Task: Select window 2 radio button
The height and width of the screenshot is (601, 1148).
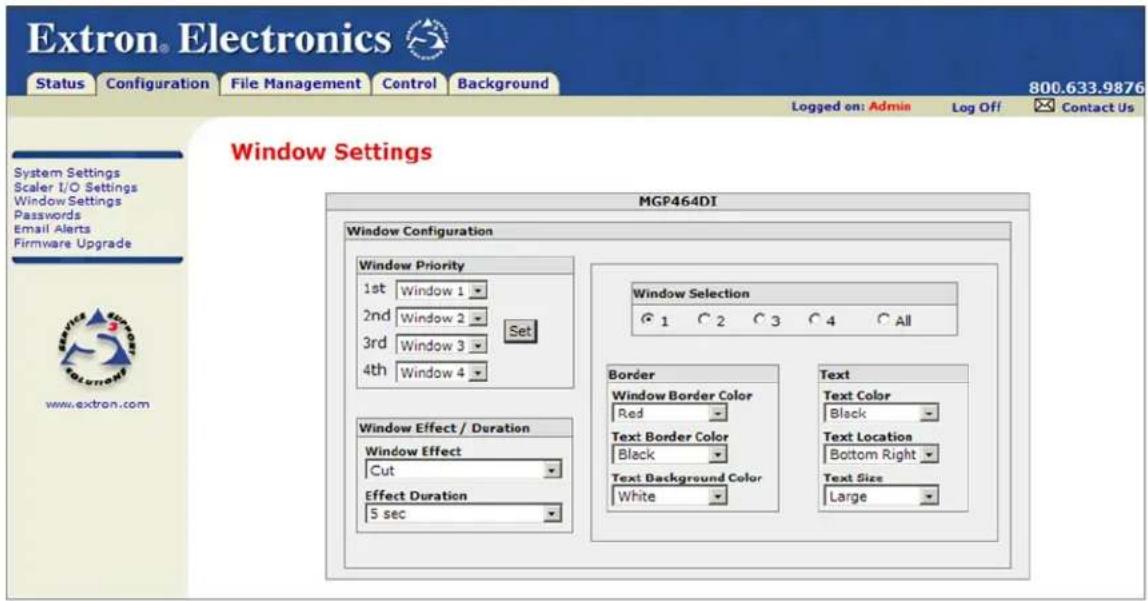Action: (704, 319)
